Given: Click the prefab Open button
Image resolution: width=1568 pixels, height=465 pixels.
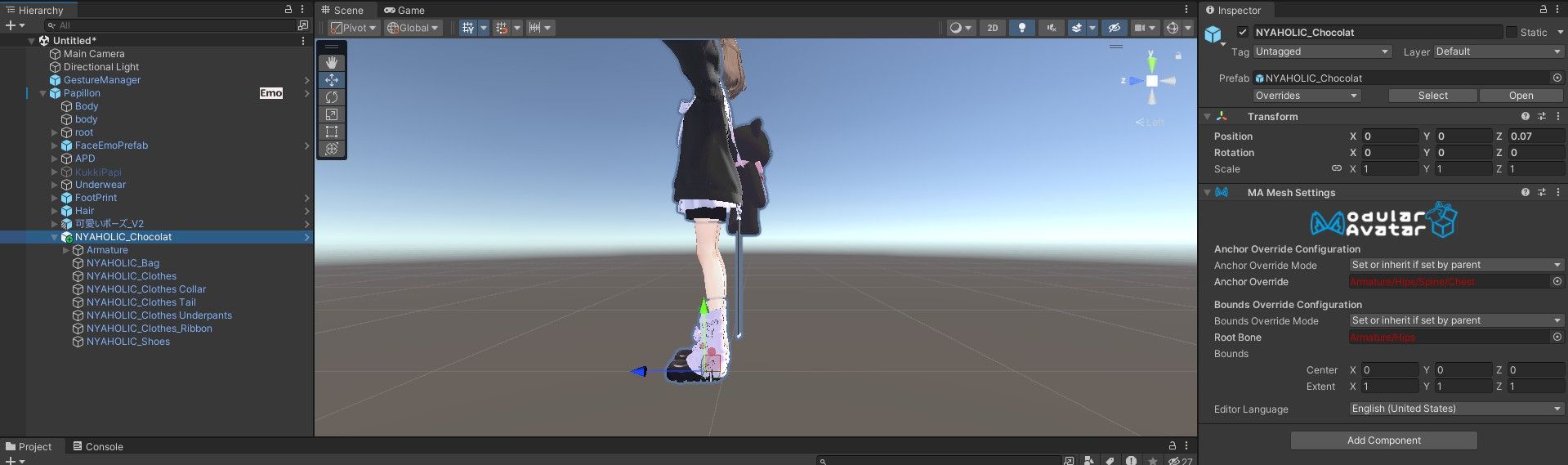Looking at the screenshot, I should click(1521, 96).
